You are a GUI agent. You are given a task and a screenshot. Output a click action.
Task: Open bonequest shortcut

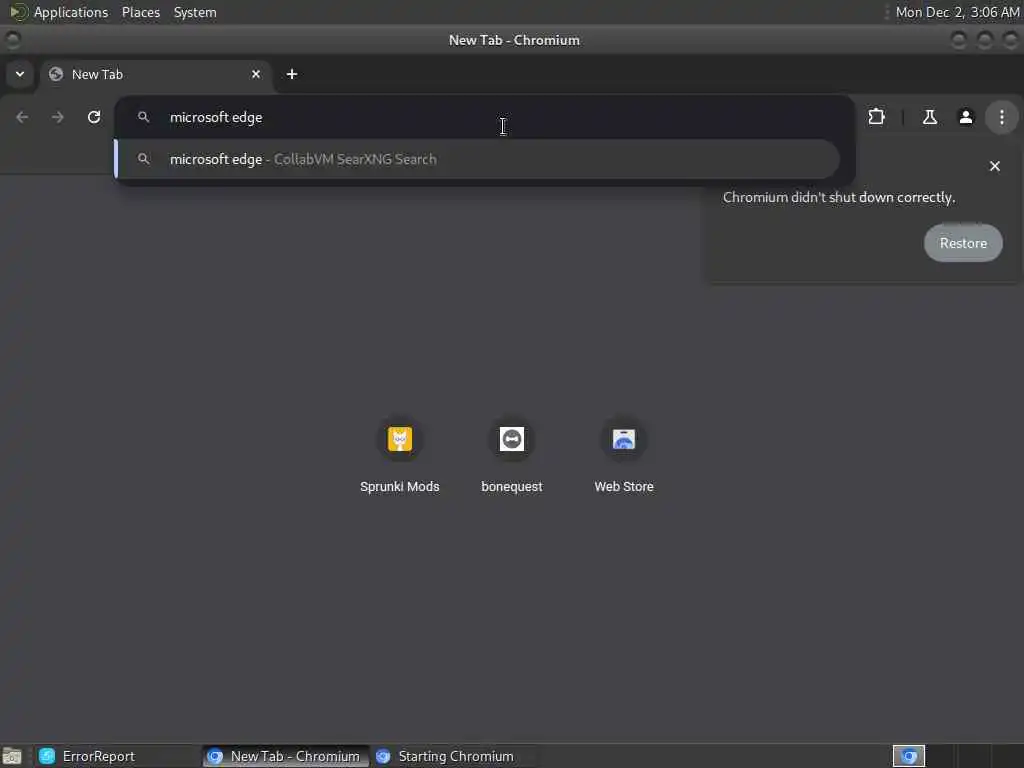click(511, 456)
